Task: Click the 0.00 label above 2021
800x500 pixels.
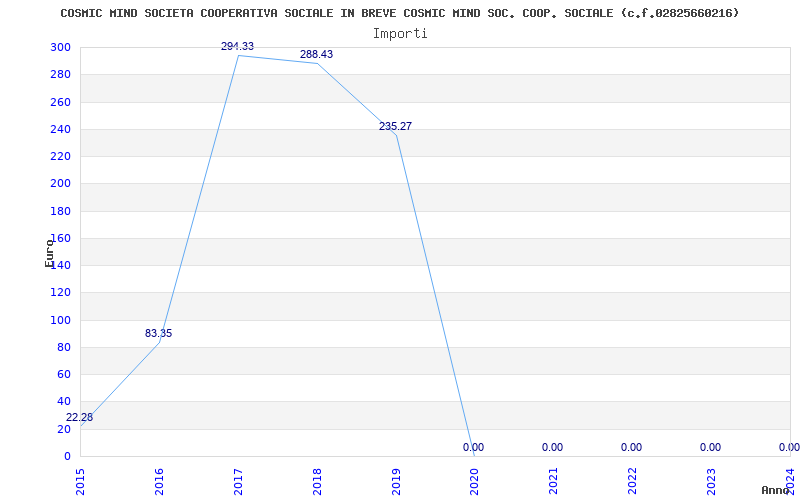Action: (x=553, y=447)
